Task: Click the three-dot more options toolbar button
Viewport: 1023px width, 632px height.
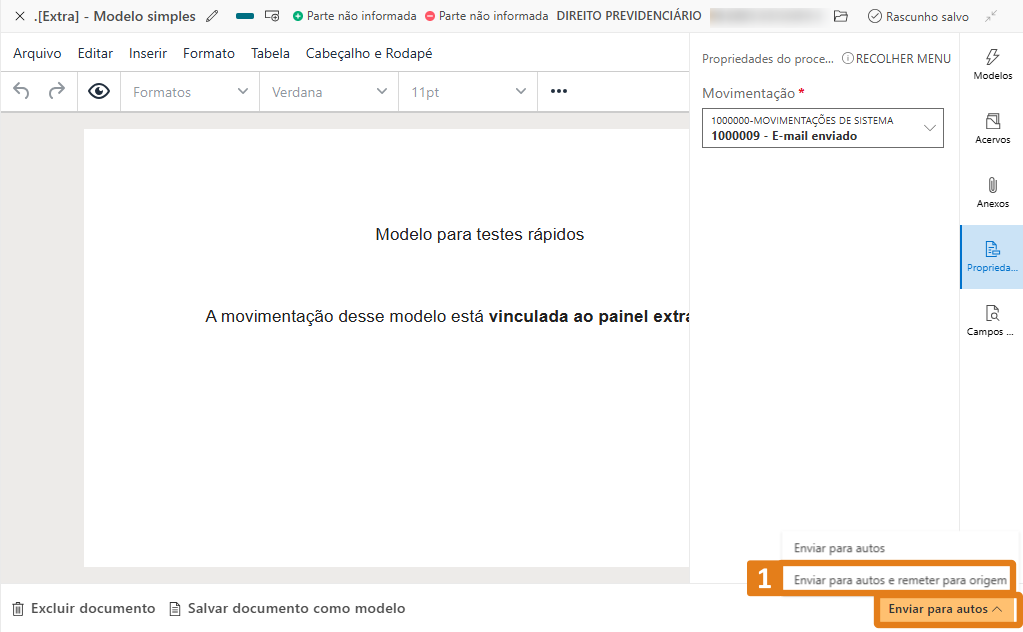Action: (x=559, y=92)
